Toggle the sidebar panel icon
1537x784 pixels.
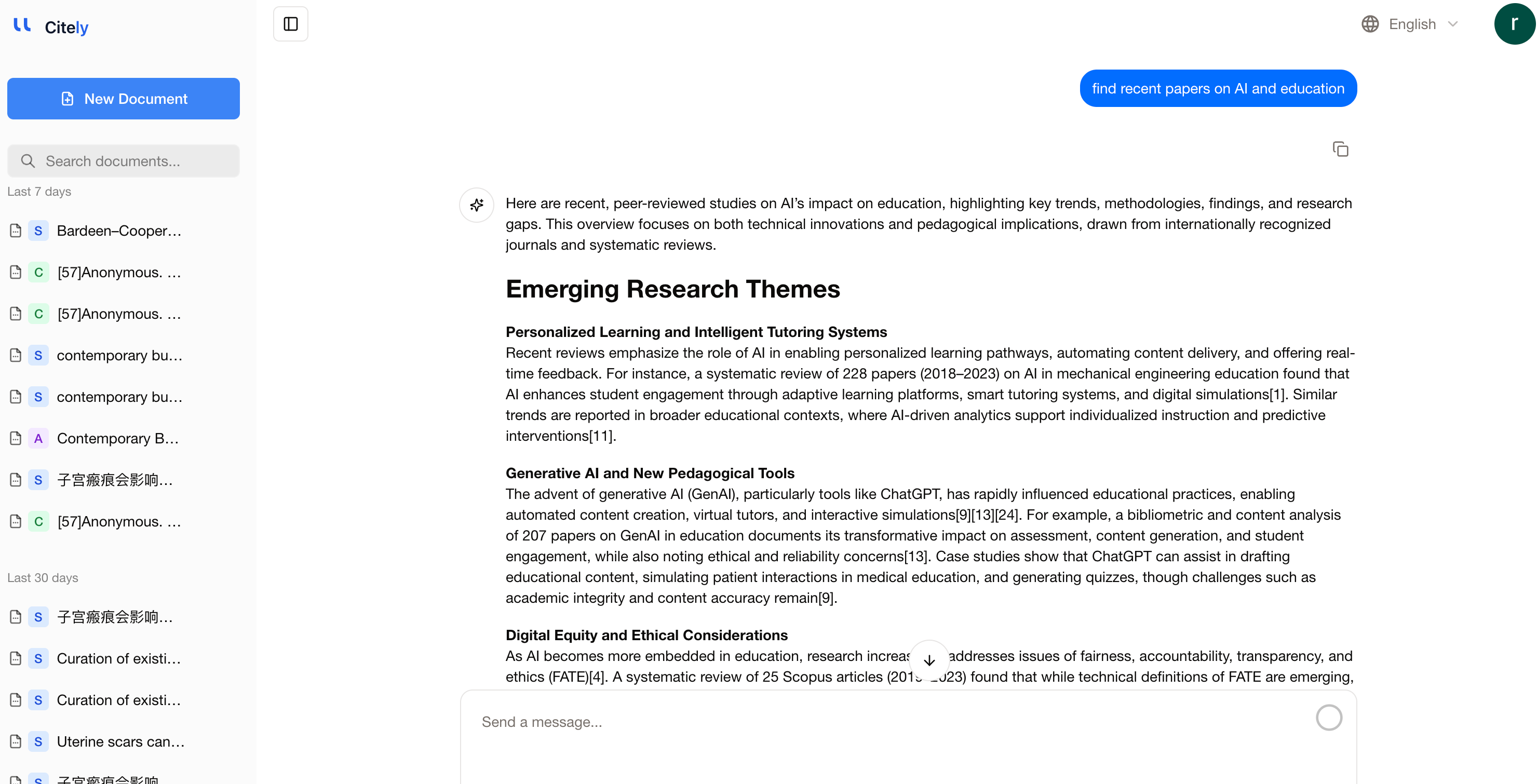coord(291,24)
